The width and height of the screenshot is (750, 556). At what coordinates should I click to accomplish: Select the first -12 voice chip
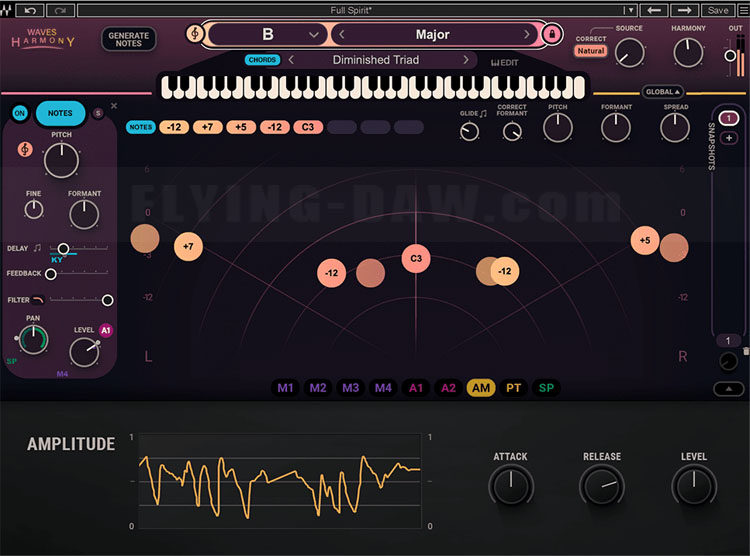point(174,127)
